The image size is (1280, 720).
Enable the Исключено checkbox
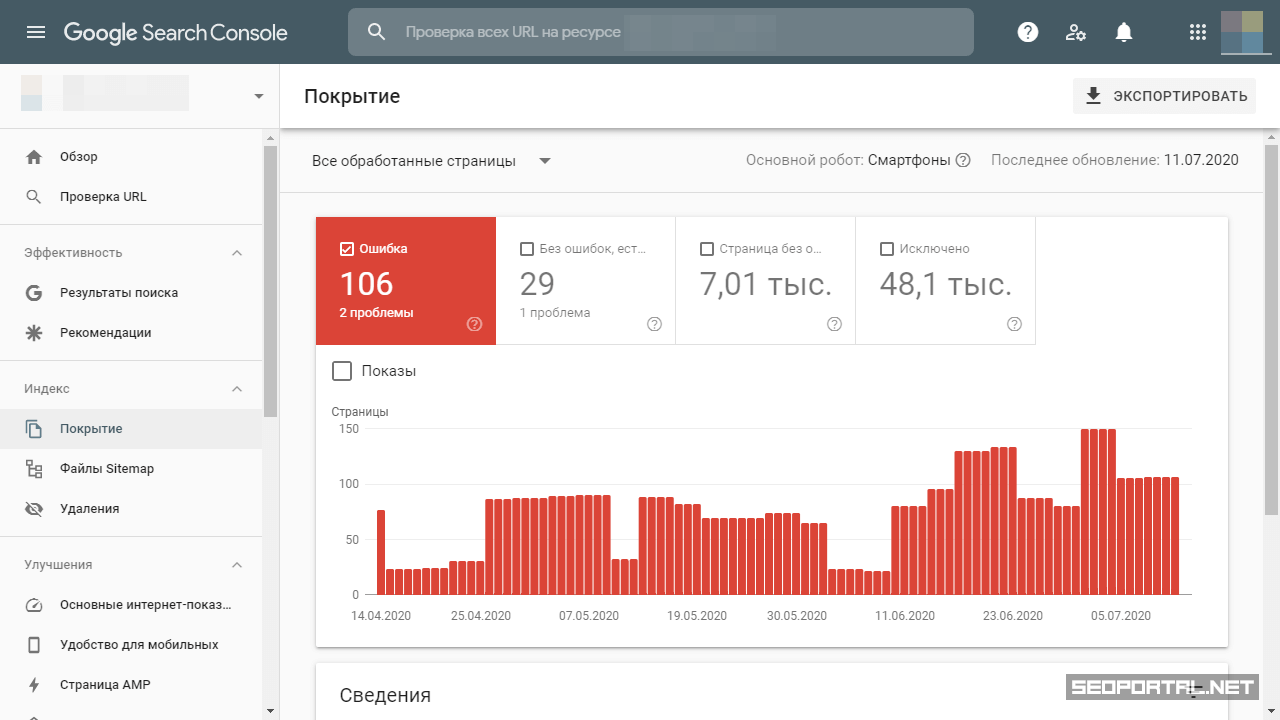(886, 249)
